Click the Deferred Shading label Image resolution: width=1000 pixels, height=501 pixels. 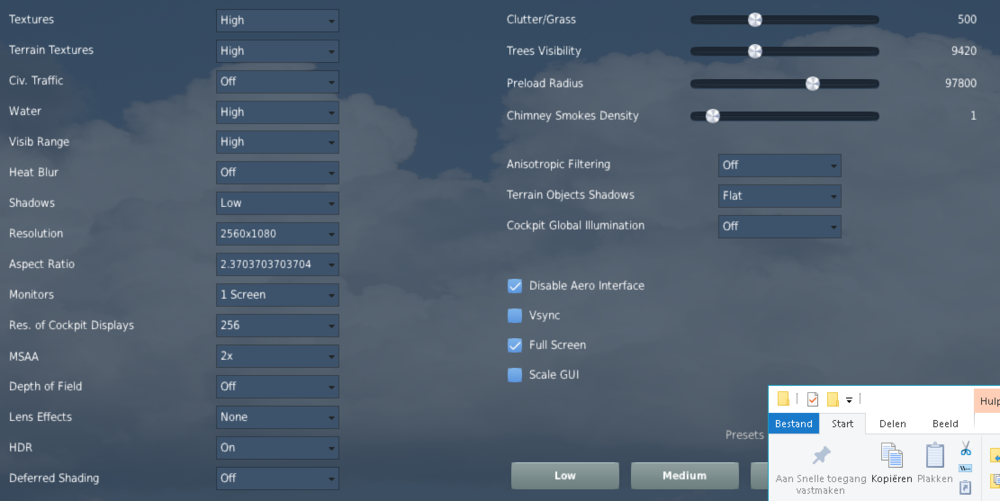(54, 478)
